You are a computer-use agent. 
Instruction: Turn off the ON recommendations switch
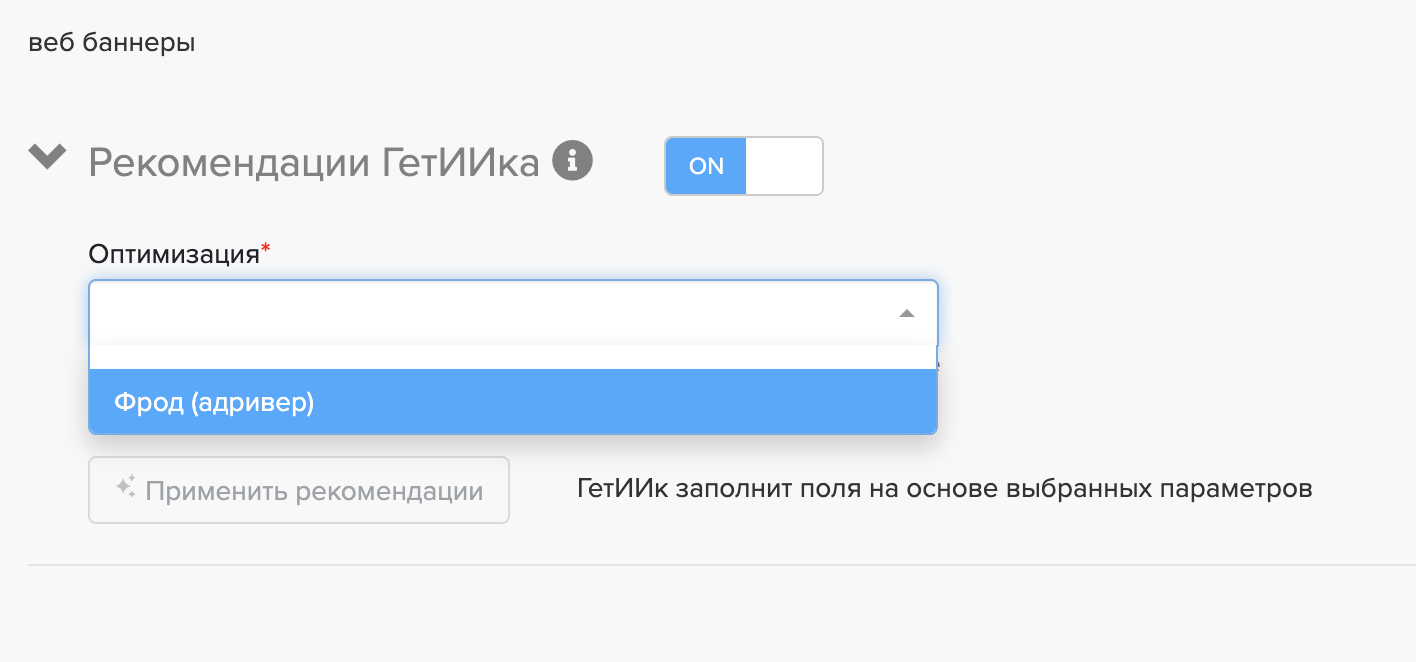tap(743, 166)
